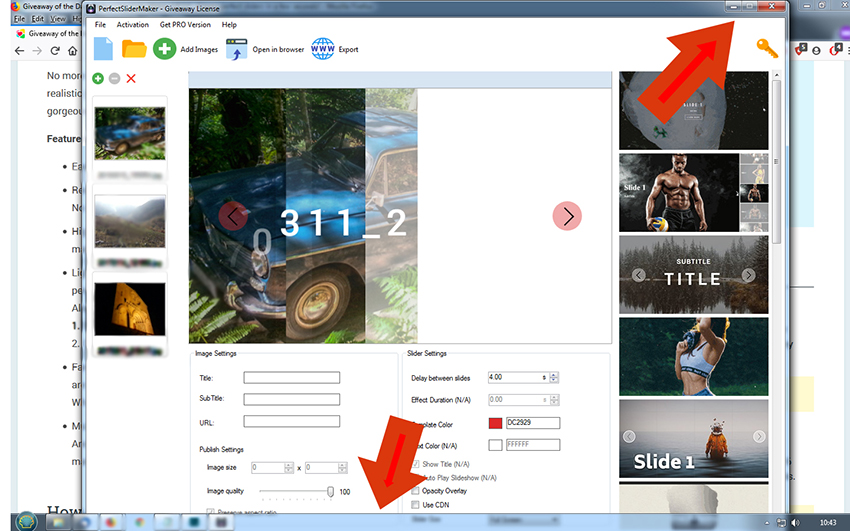The height and width of the screenshot is (531, 850).
Task: Select the blue car slide thumbnail
Action: pos(130,133)
